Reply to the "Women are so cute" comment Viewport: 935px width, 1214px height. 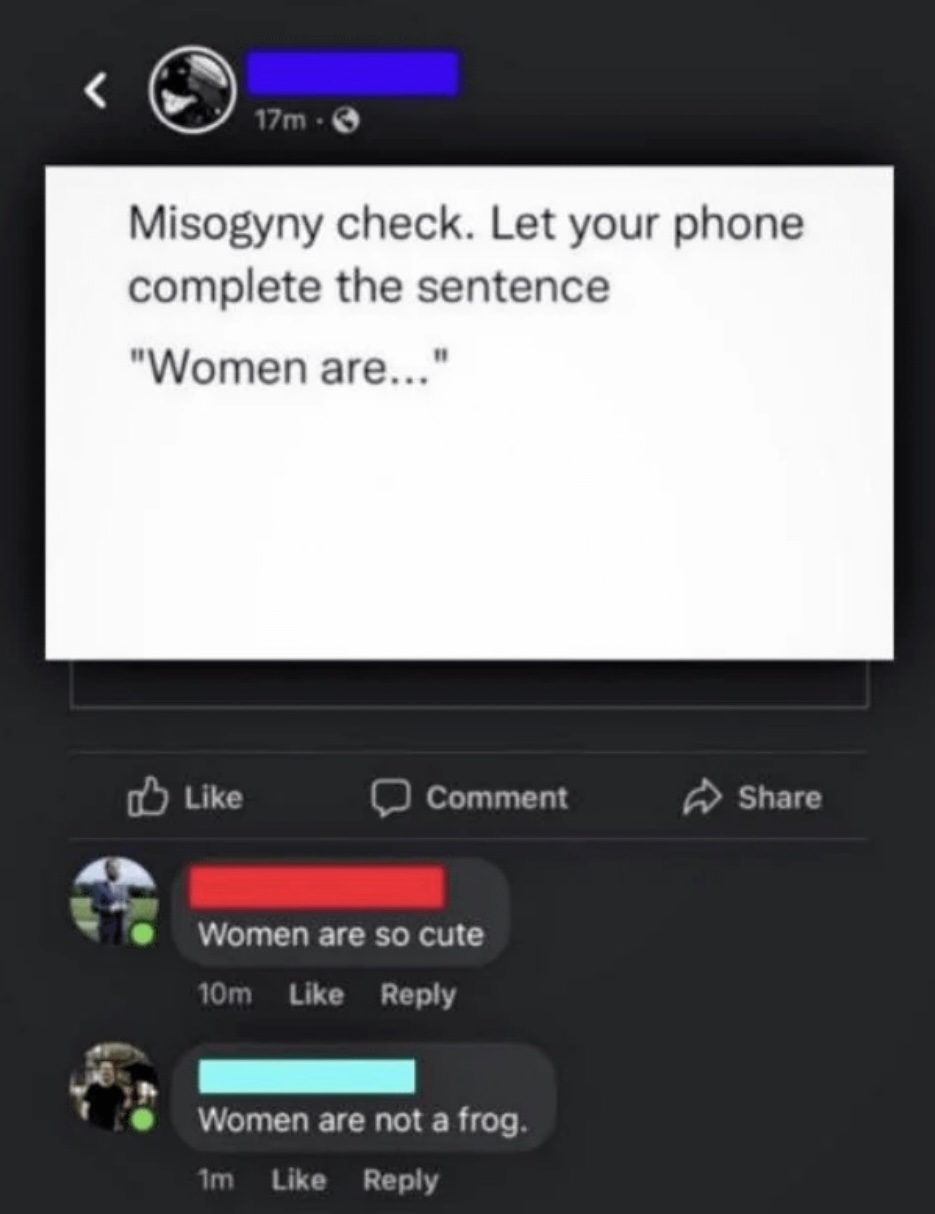pos(417,996)
